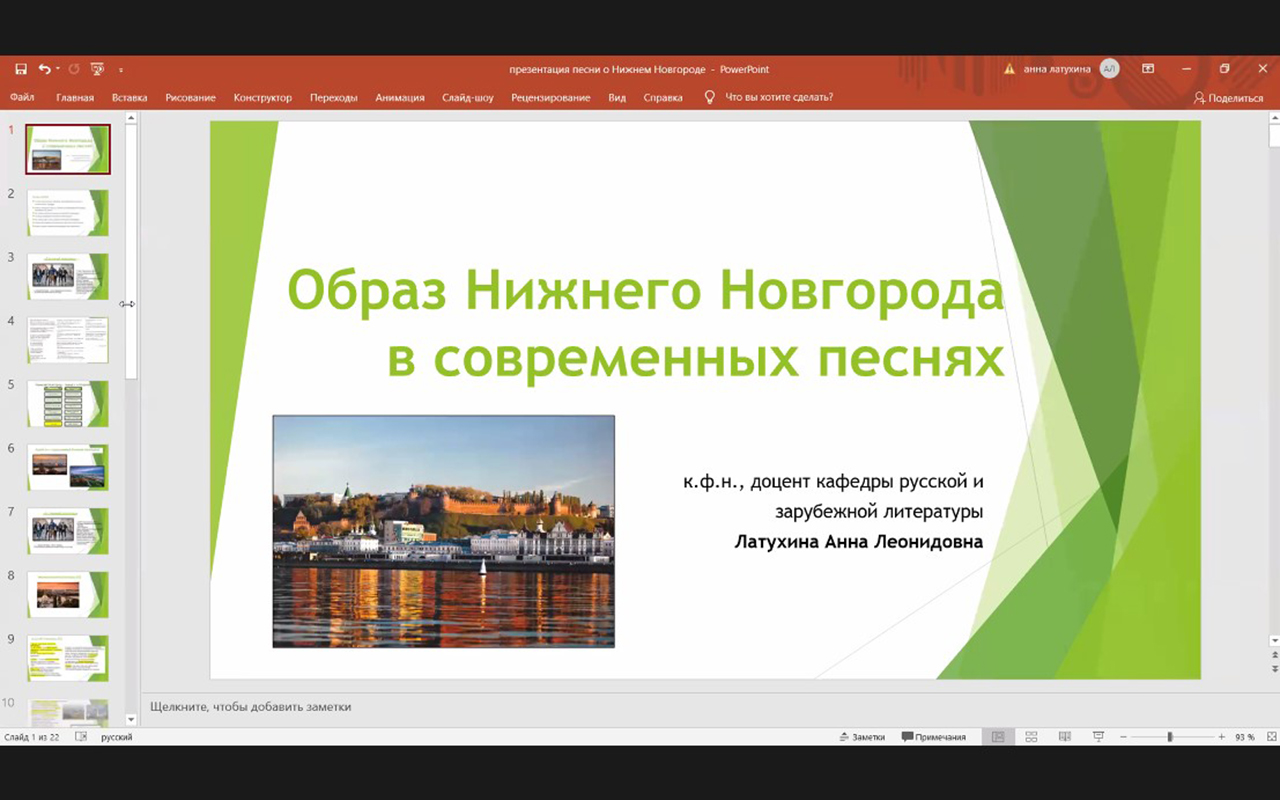Toggle the Заметки notes pane button
The height and width of the screenshot is (800, 1280).
862,737
